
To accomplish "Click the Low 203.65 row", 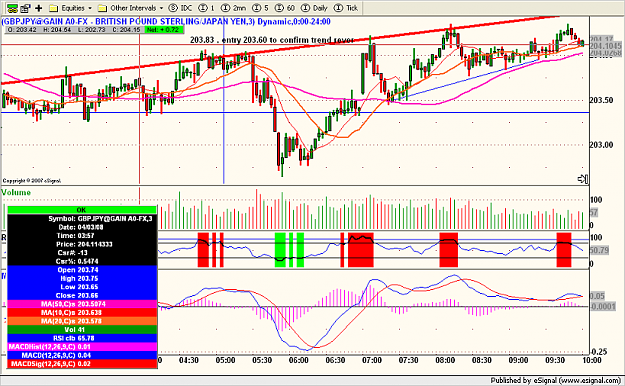I will click(82, 287).
